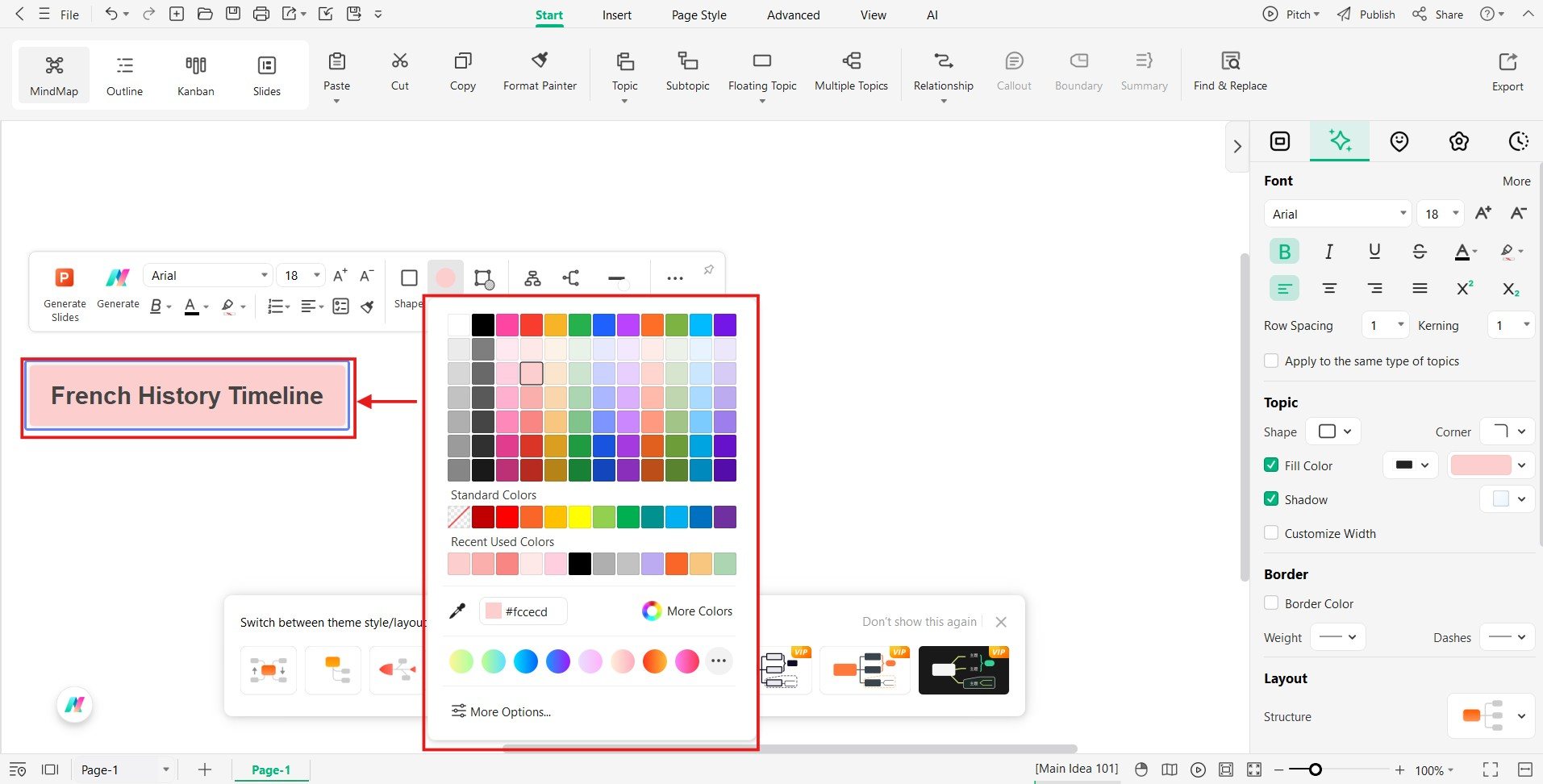Switch to the Outline view mode
Image resolution: width=1543 pixels, height=784 pixels.
pos(123,73)
